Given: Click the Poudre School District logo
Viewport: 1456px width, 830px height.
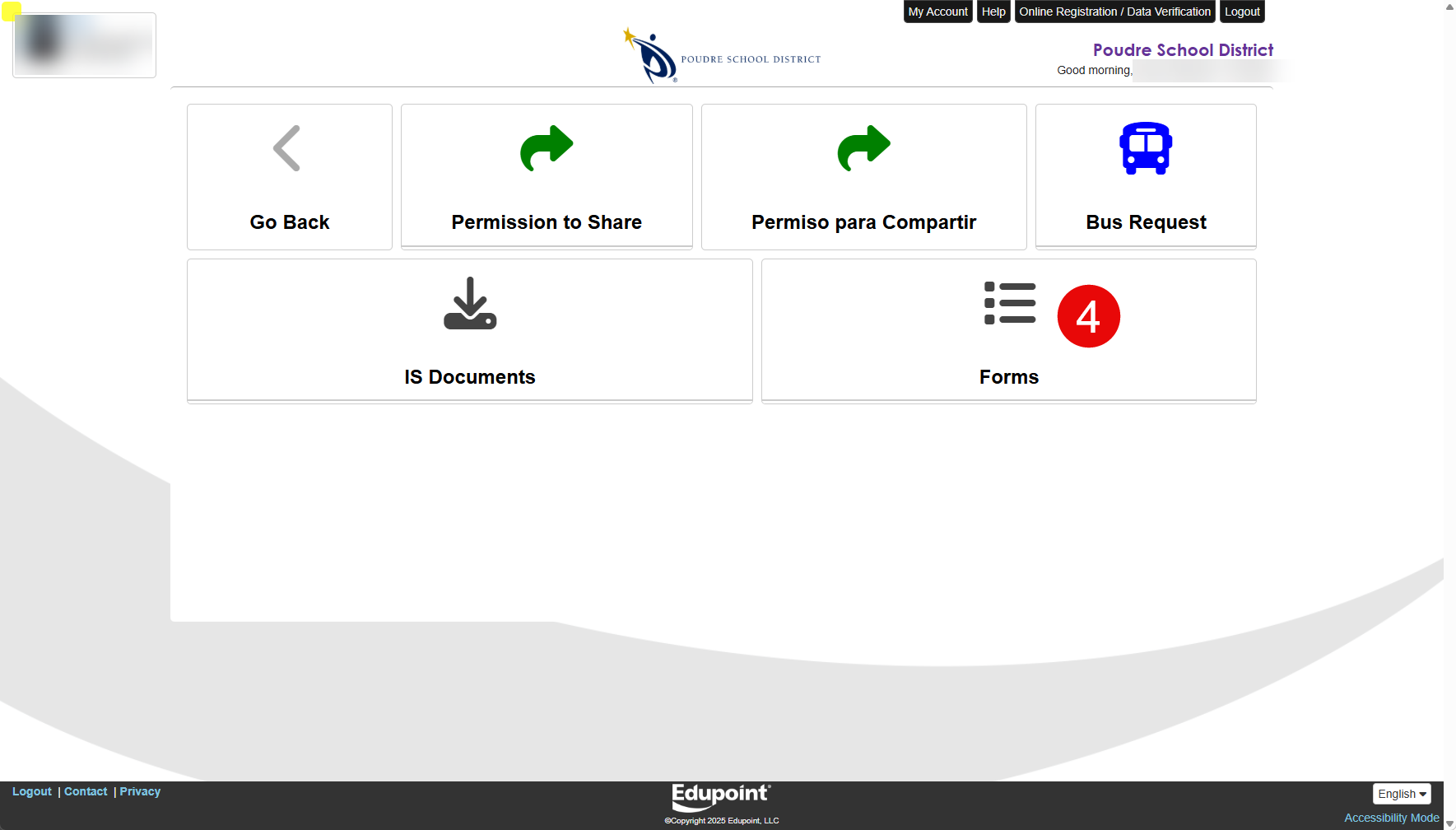Looking at the screenshot, I should tap(722, 56).
